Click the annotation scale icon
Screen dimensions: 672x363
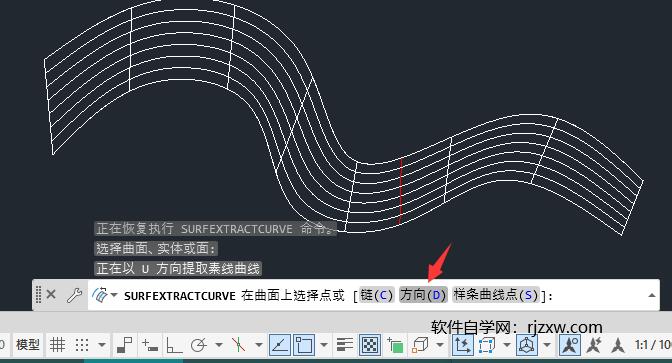(618, 345)
